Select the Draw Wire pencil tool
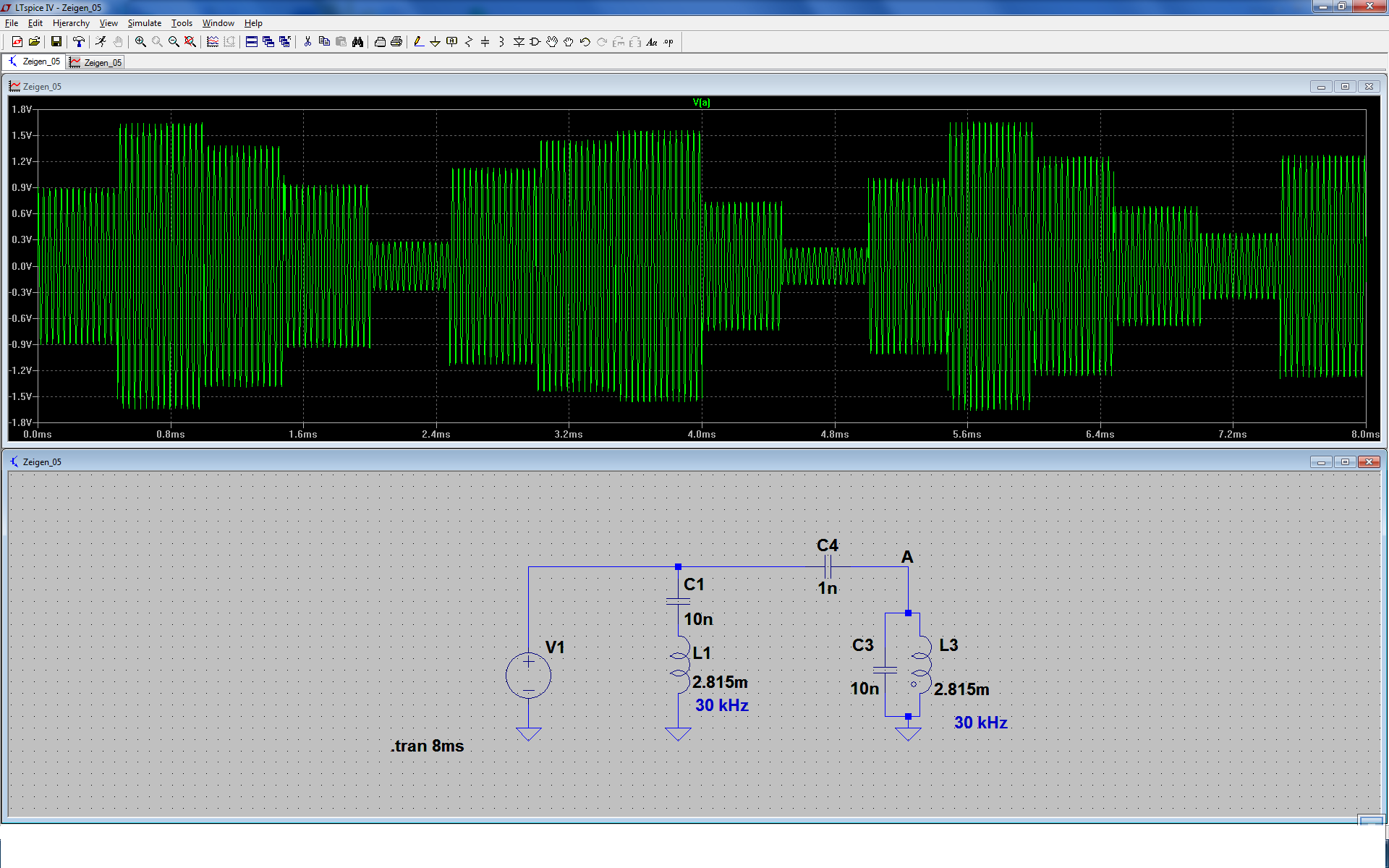This screenshot has height=868, width=1389. pos(418,42)
